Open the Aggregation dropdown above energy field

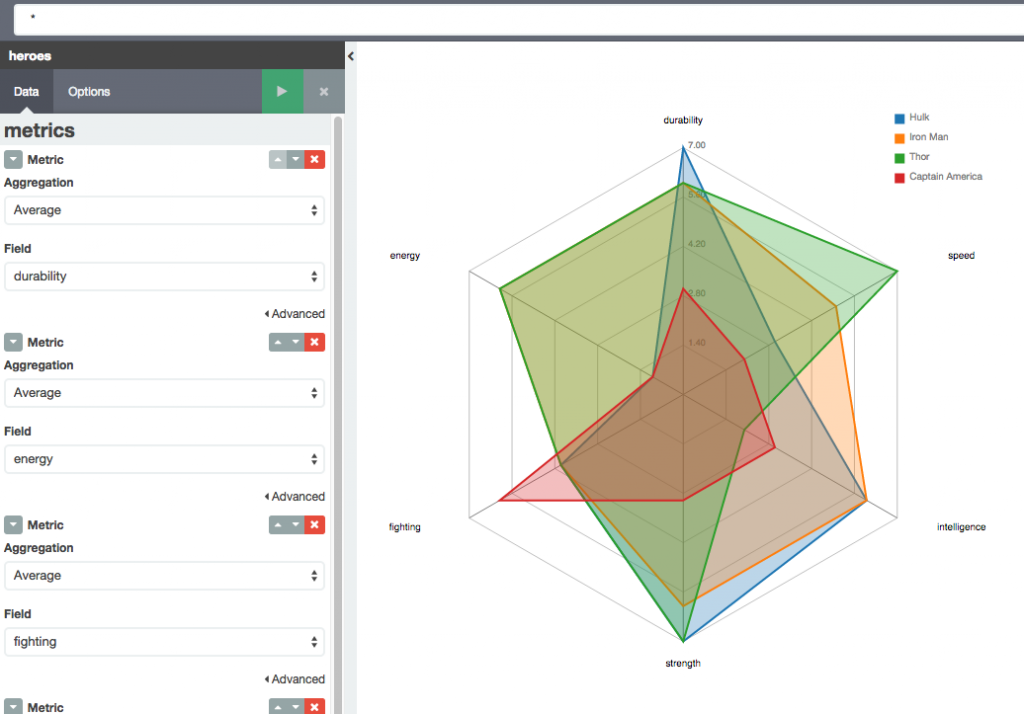tap(165, 393)
